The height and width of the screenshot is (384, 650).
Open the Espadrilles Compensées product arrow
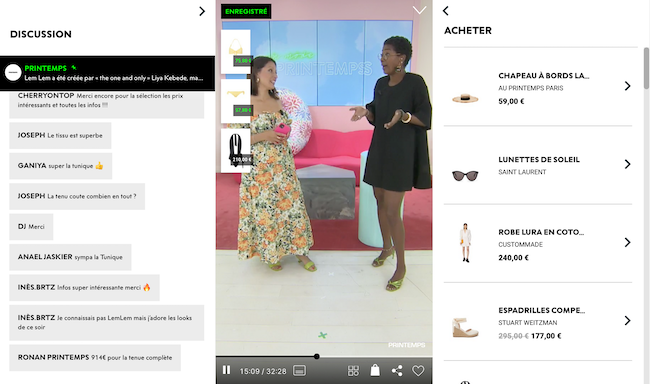point(627,321)
